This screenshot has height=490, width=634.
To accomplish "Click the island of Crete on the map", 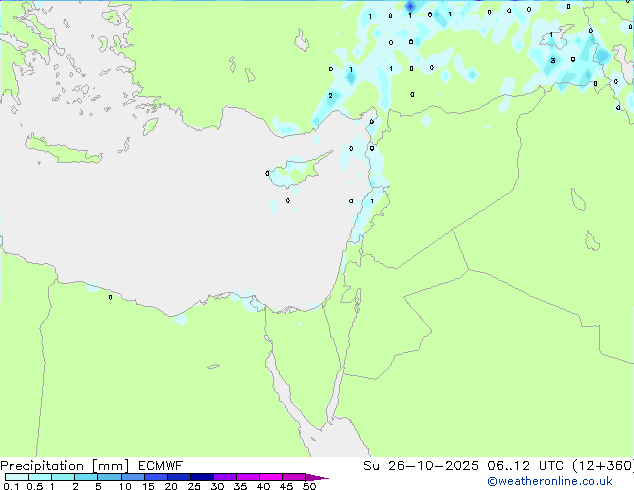I will (x=63, y=150).
